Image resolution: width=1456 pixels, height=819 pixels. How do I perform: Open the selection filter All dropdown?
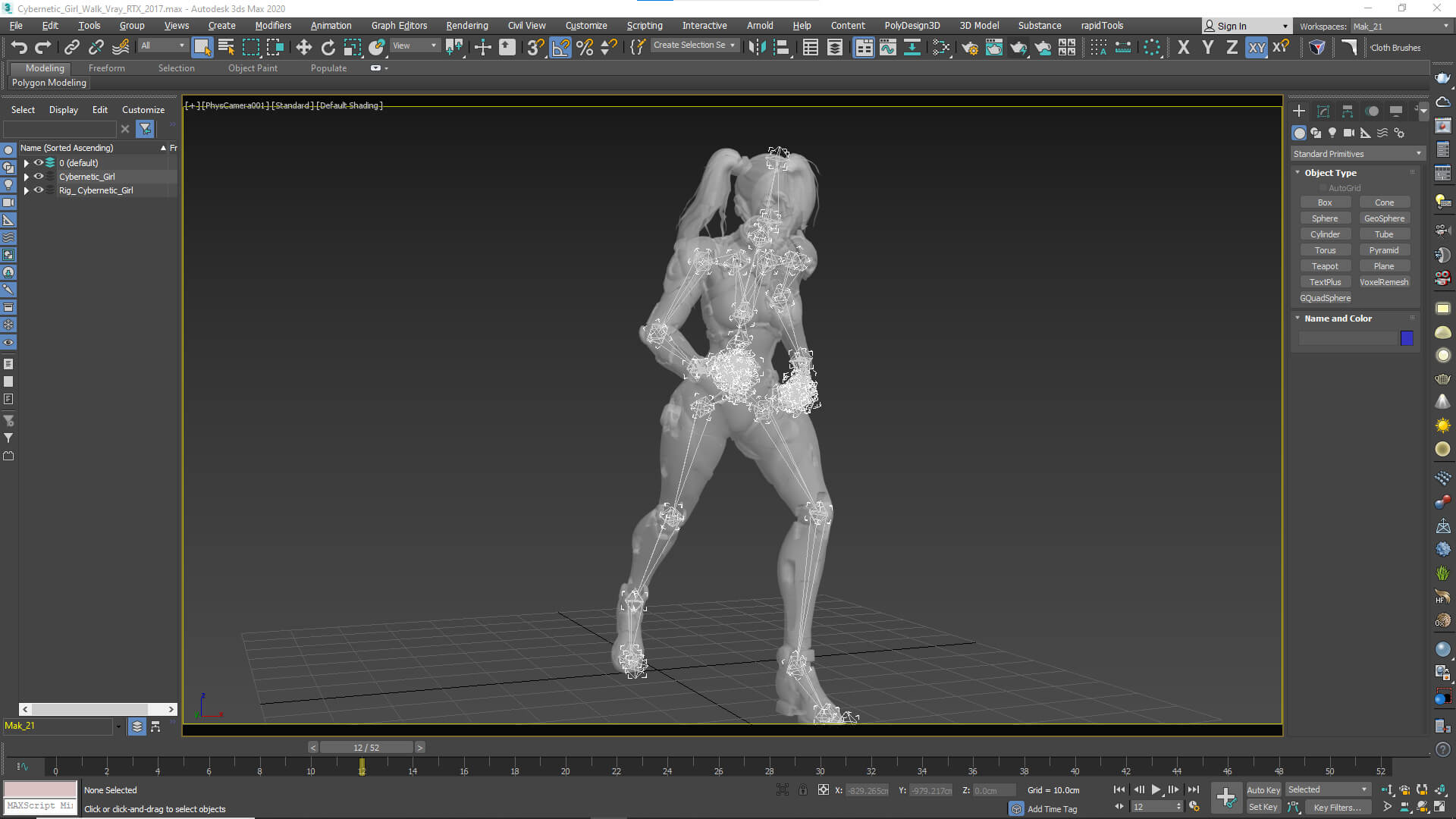tap(162, 45)
